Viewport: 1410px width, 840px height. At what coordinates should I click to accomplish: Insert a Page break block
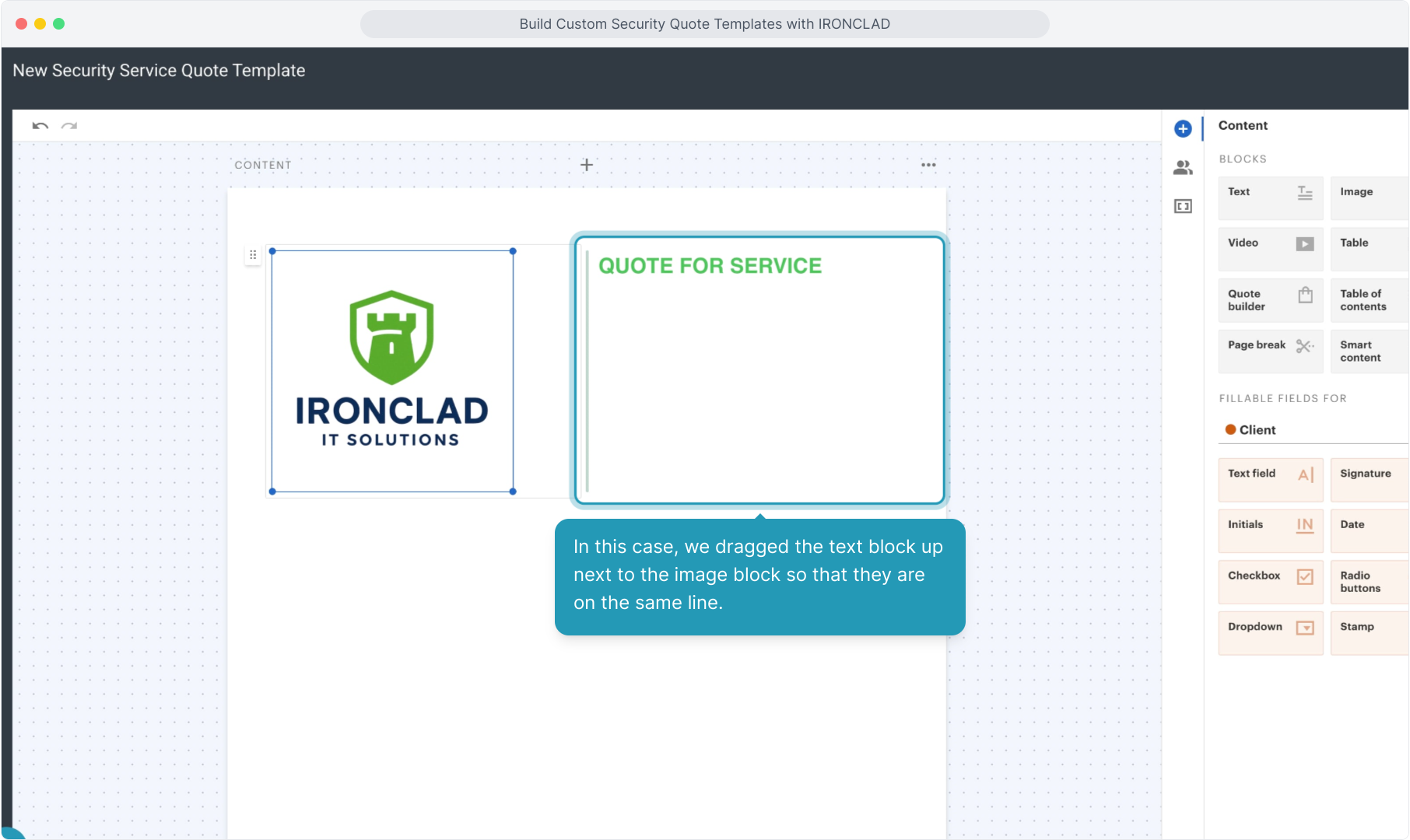pyautogui.click(x=1270, y=351)
